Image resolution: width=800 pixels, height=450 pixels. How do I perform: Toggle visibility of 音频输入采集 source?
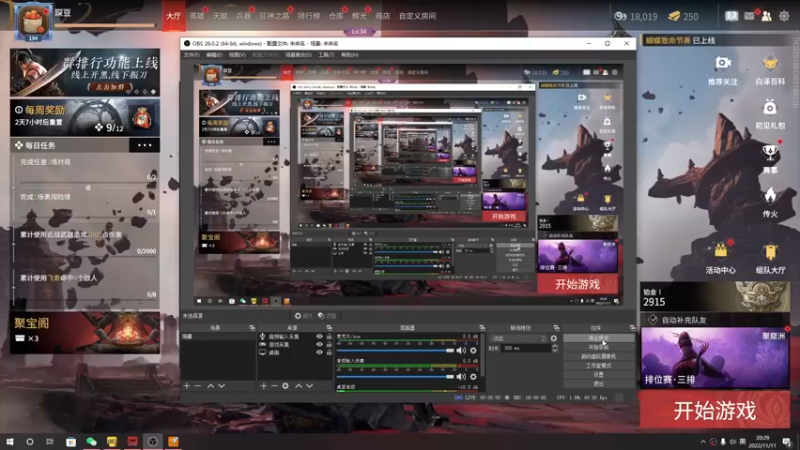(x=319, y=337)
